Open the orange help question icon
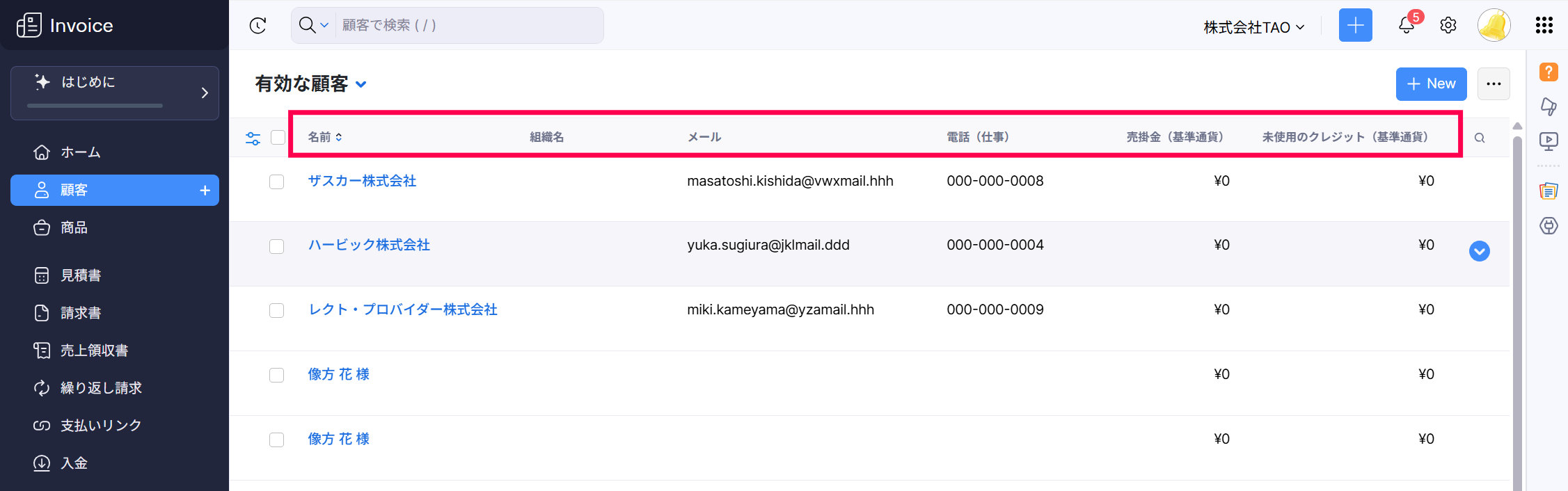 1548,72
